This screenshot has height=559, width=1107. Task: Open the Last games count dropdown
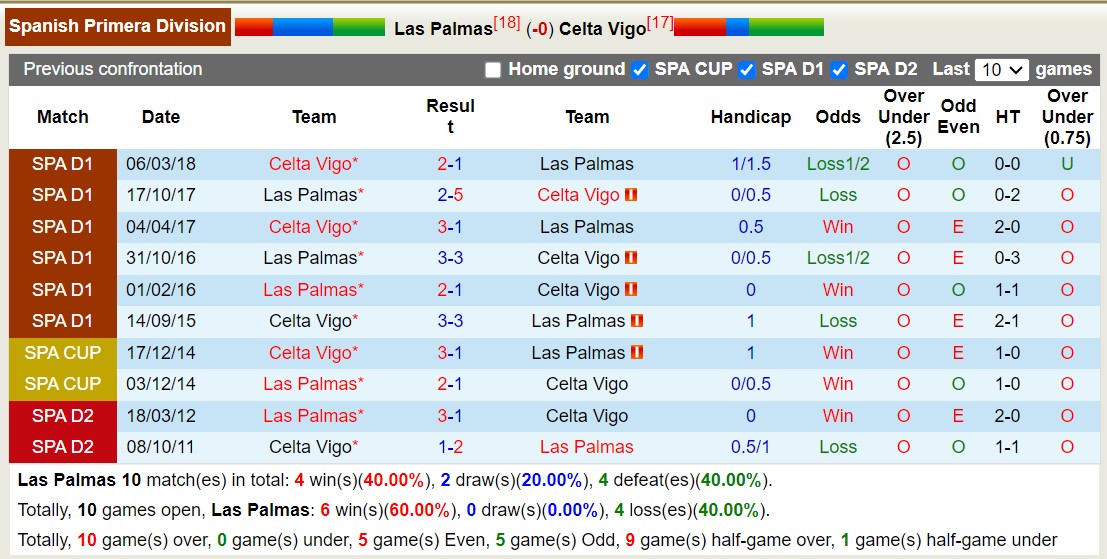pyautogui.click(x=1002, y=70)
